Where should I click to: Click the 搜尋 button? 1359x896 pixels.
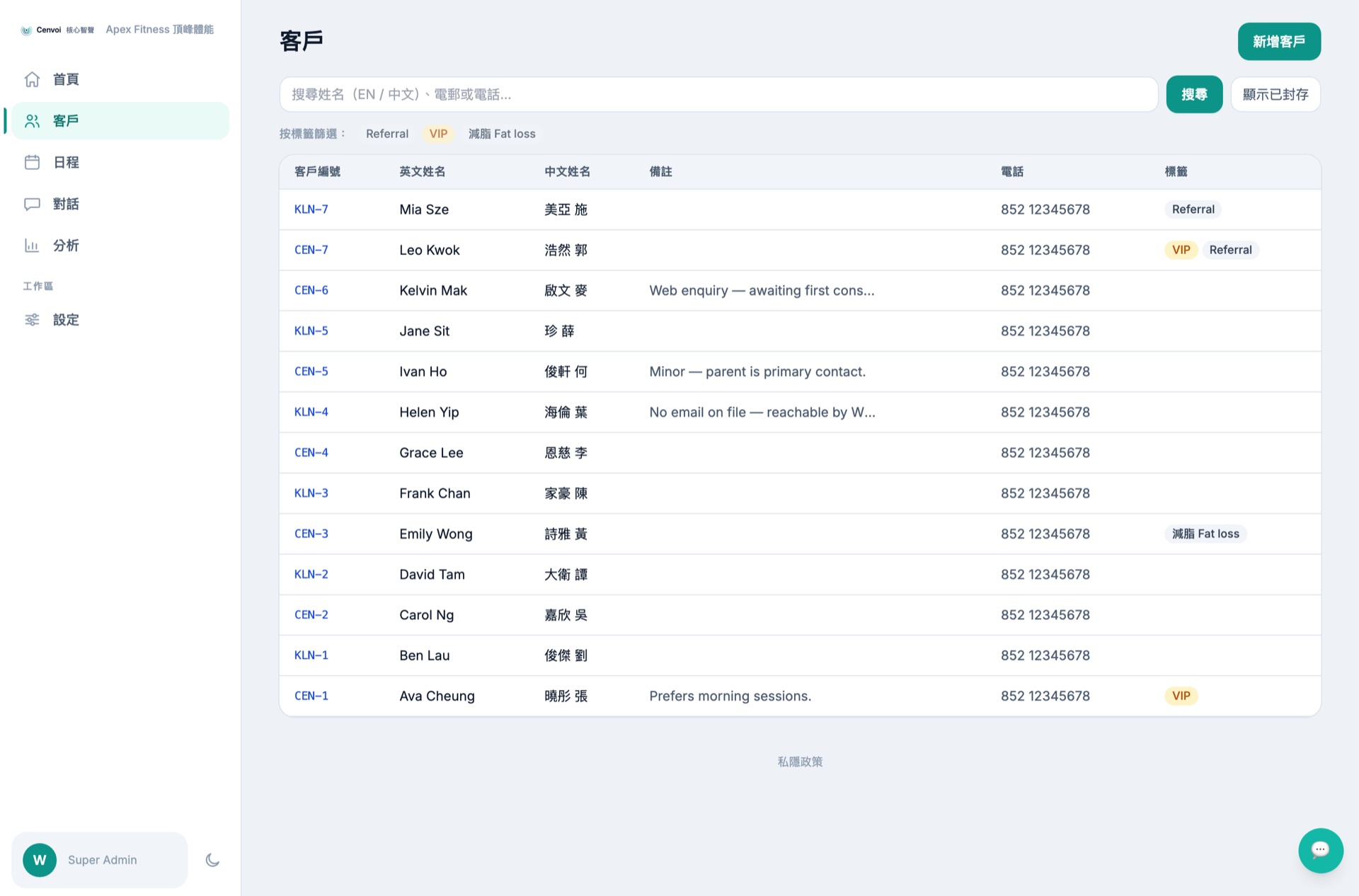coord(1194,94)
